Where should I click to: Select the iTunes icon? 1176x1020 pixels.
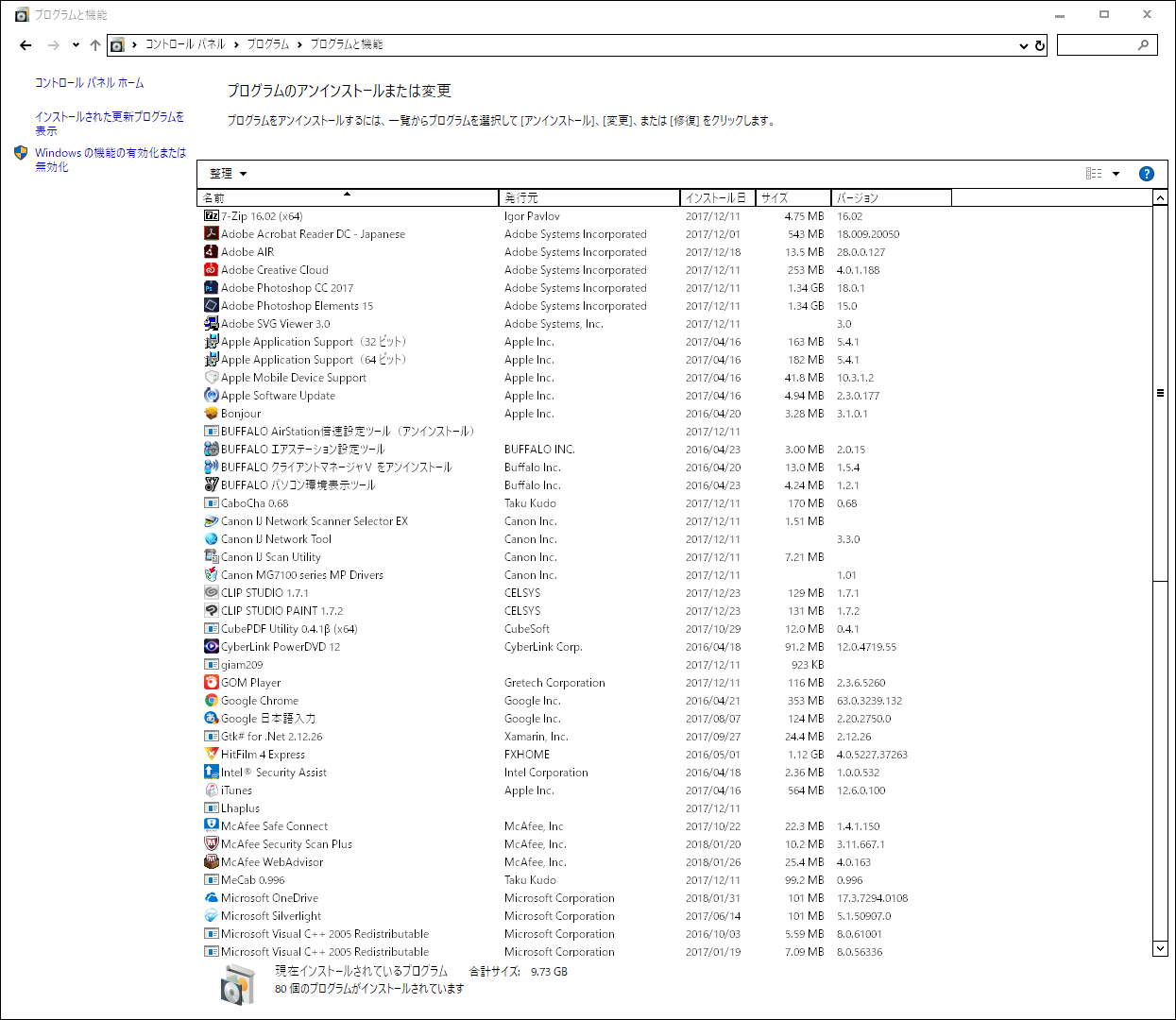[x=212, y=790]
